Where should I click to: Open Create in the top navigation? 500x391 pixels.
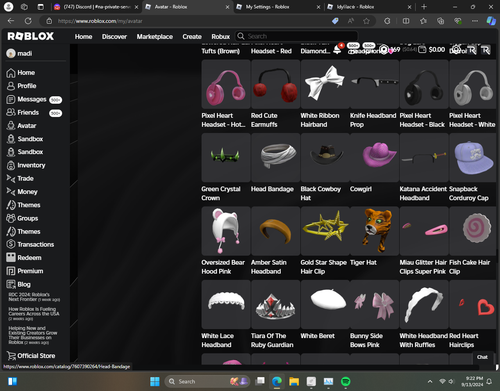(x=192, y=37)
